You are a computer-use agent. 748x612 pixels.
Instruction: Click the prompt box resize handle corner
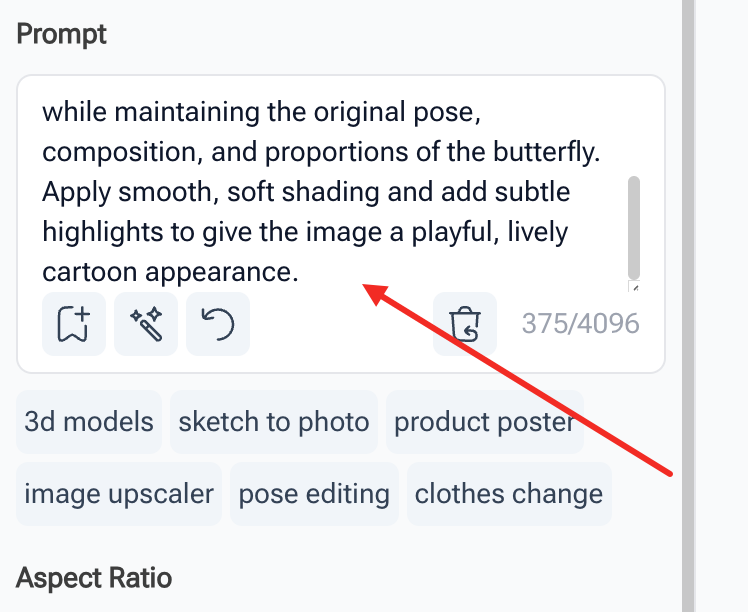point(635,287)
